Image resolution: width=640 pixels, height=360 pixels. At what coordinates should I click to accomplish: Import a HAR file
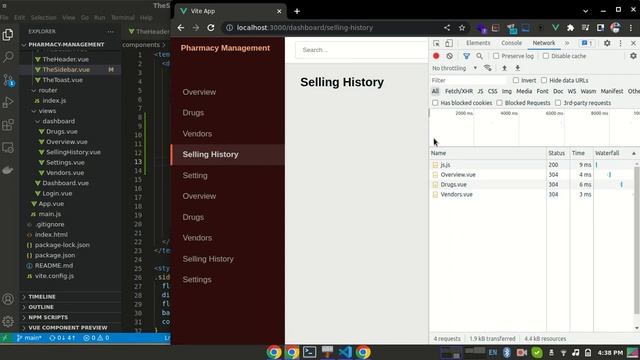tap(504, 68)
